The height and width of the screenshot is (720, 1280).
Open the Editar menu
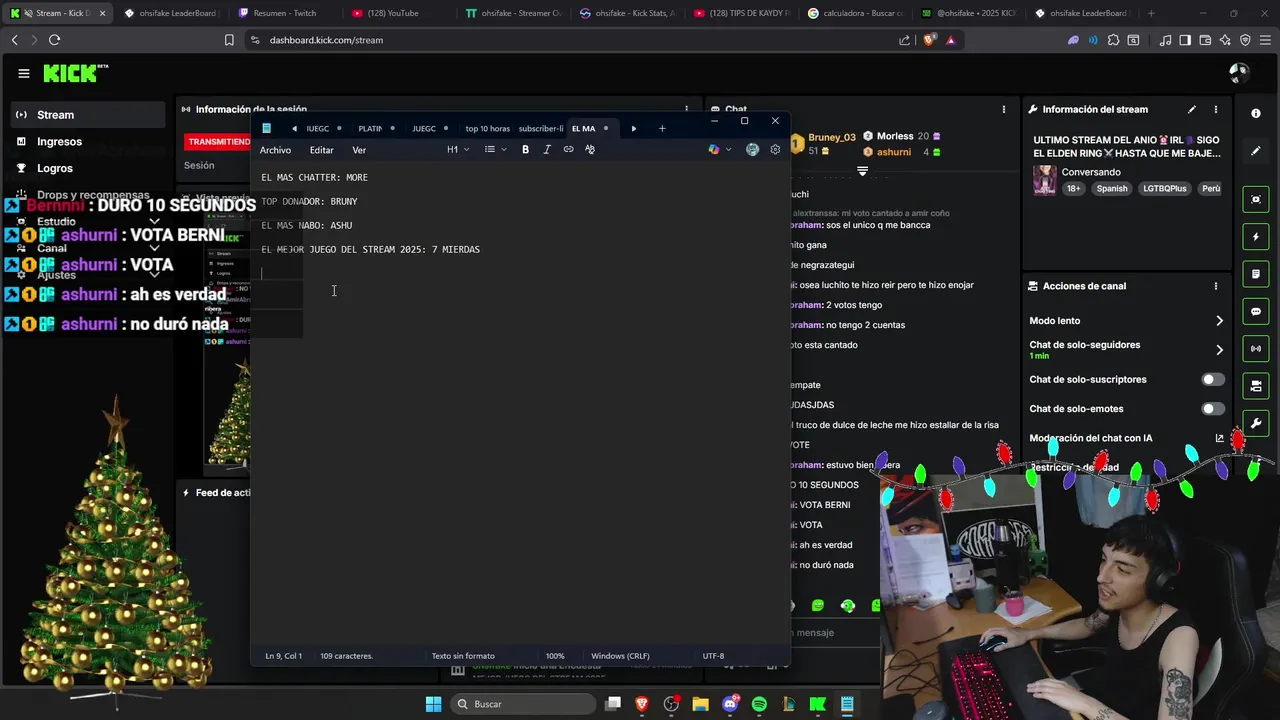(321, 150)
